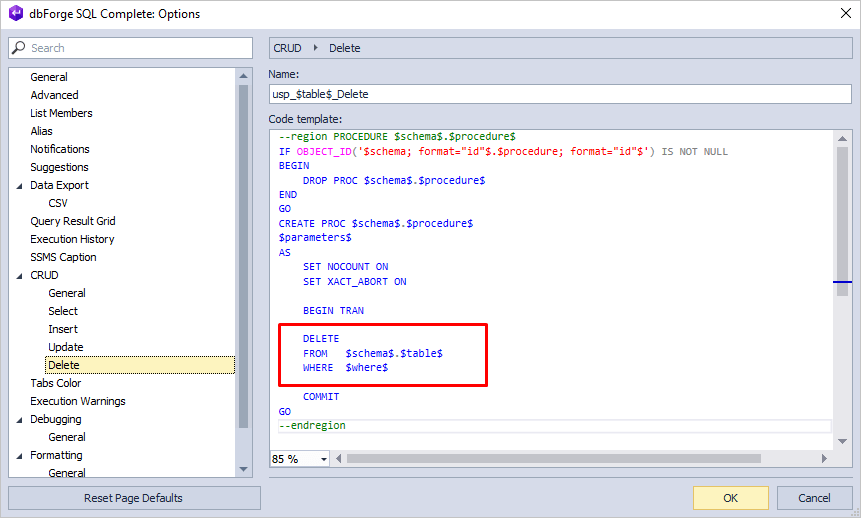Select the Formatting tree item
861x518 pixels.
(x=56, y=455)
